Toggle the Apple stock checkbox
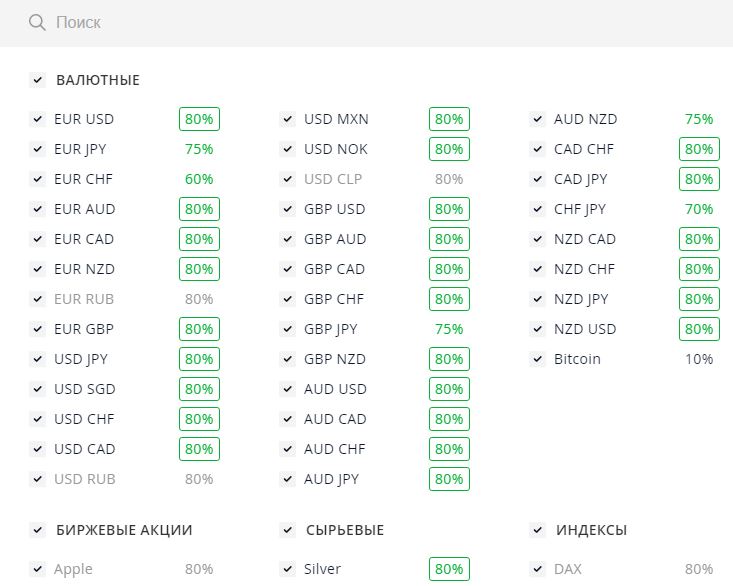Screen dimensions: 733x586 37,569
